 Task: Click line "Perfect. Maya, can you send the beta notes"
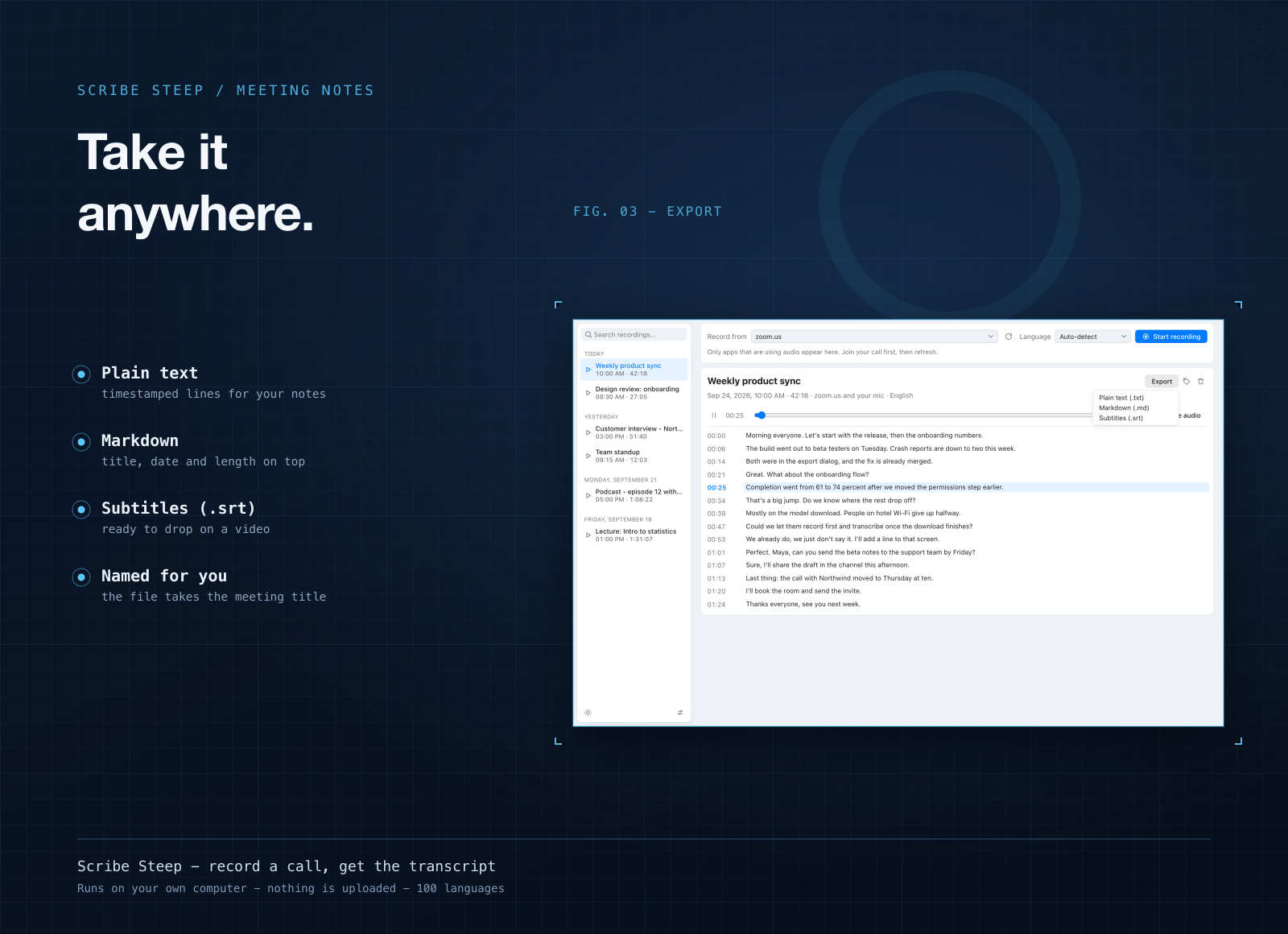tap(861, 552)
